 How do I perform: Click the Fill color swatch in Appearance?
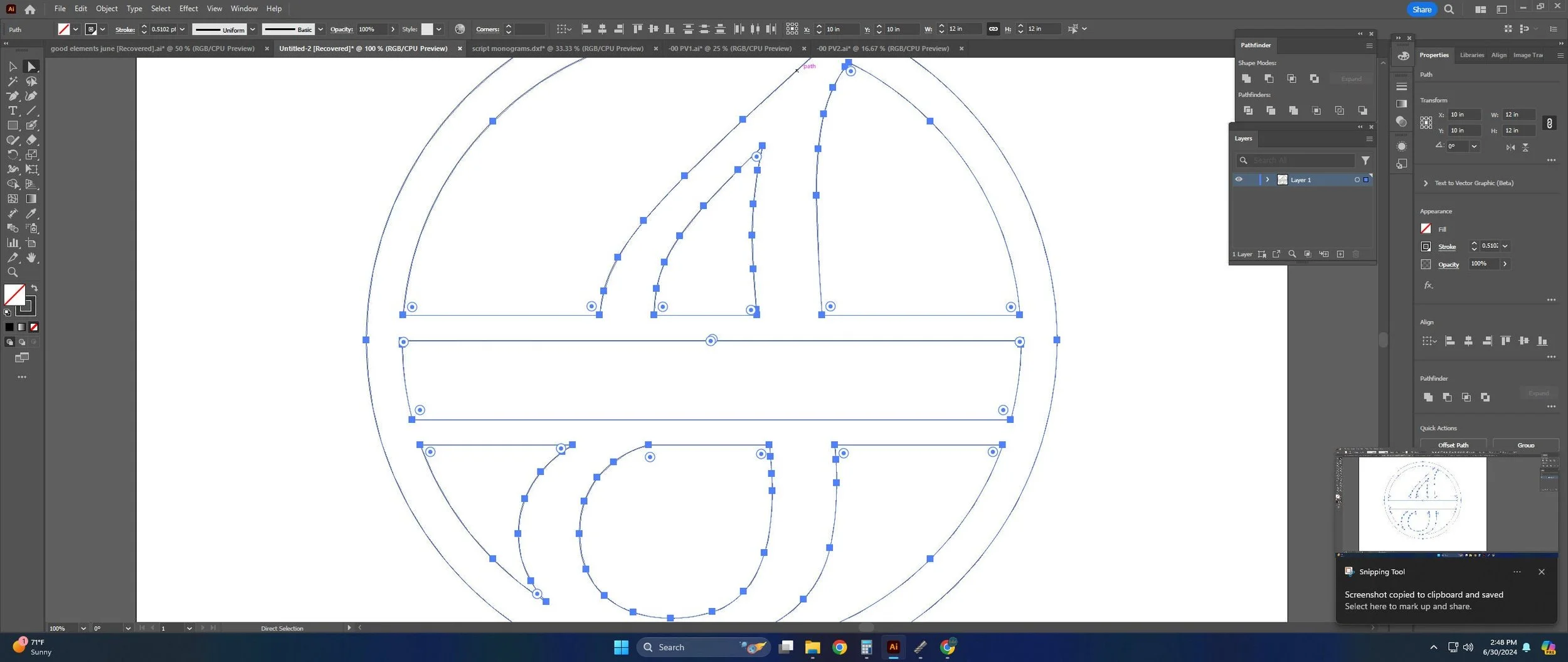pyautogui.click(x=1426, y=228)
